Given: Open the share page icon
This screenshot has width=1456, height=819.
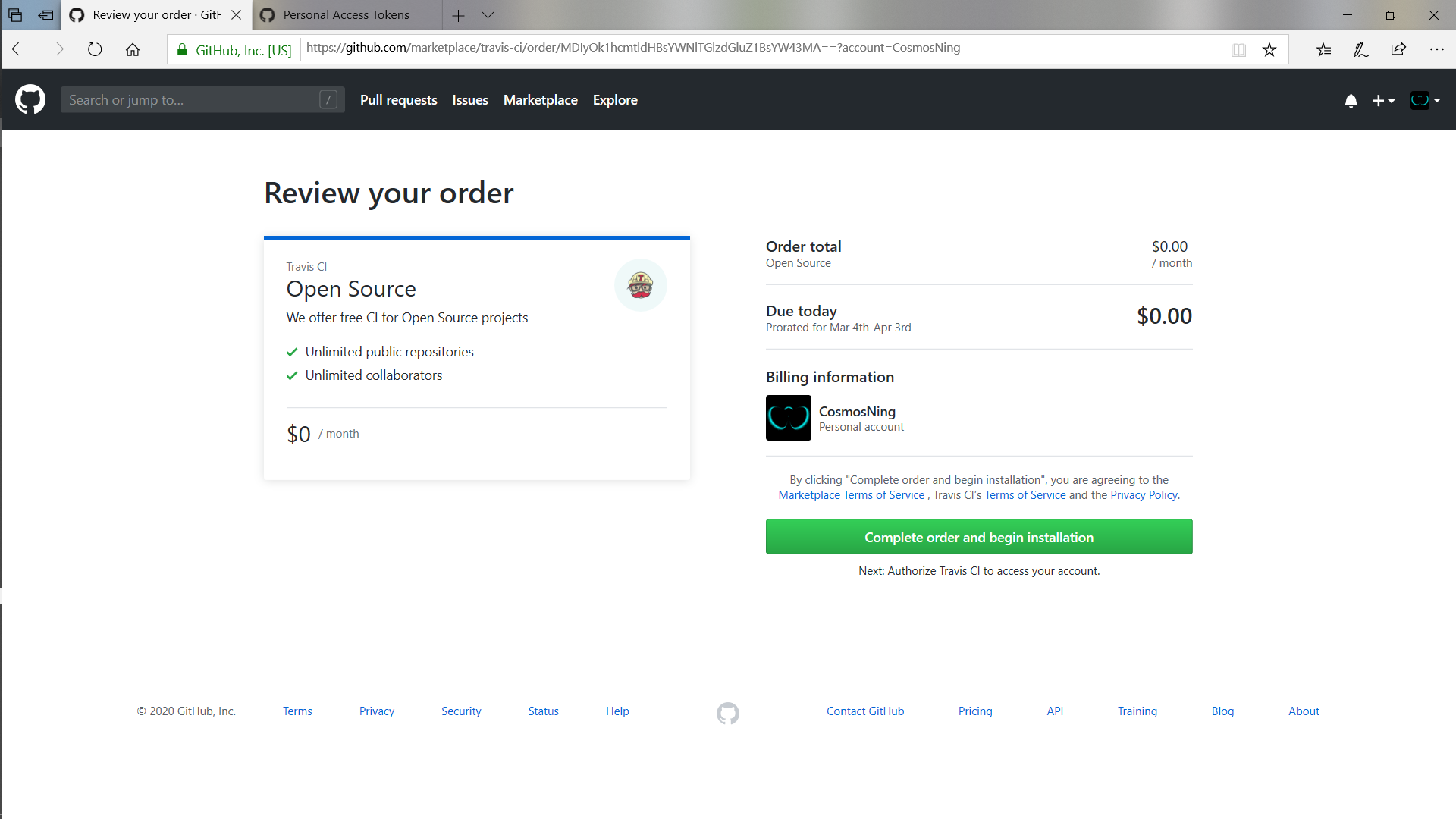Looking at the screenshot, I should click(1398, 49).
